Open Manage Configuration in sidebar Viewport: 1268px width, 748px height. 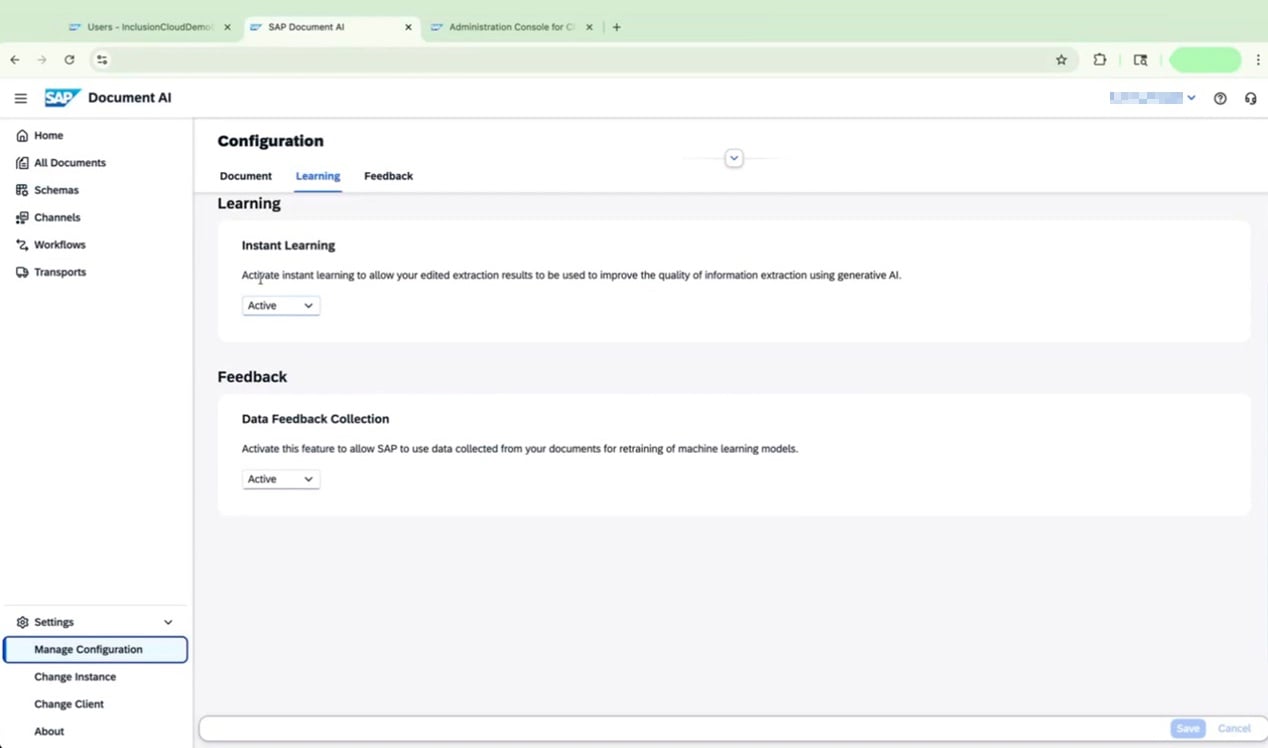click(96, 649)
